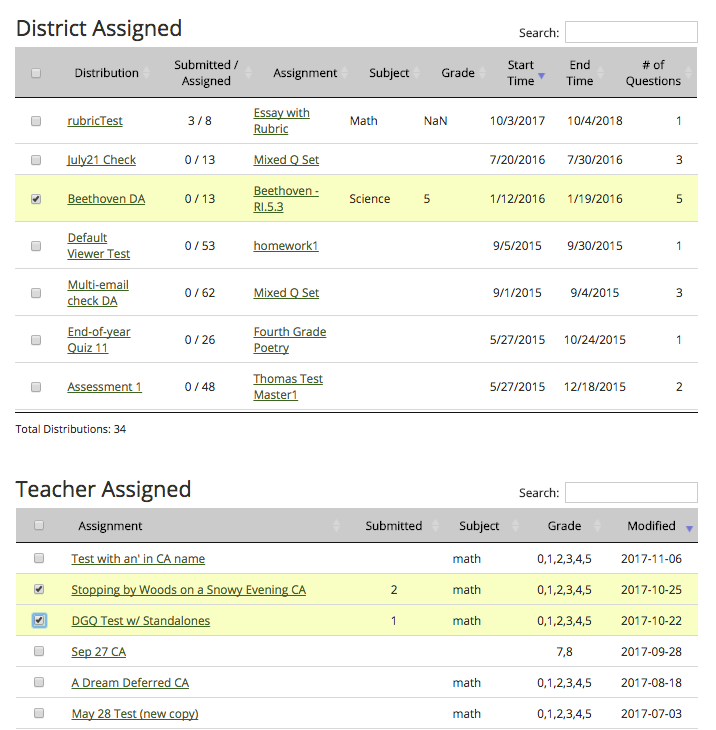Image resolution: width=716 pixels, height=730 pixels.
Task: Open the Beethoven DA distribution link
Action: click(x=106, y=199)
